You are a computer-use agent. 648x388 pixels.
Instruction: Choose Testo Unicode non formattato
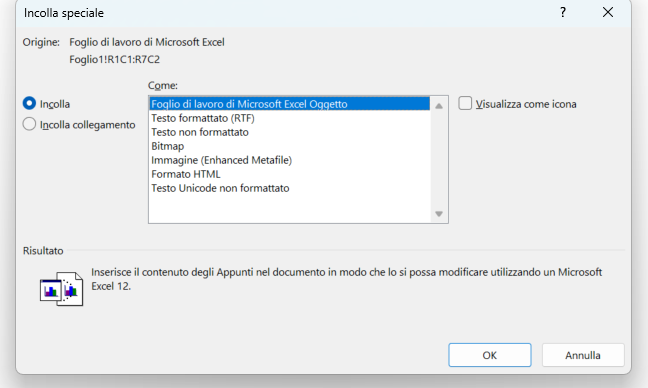(x=289, y=188)
